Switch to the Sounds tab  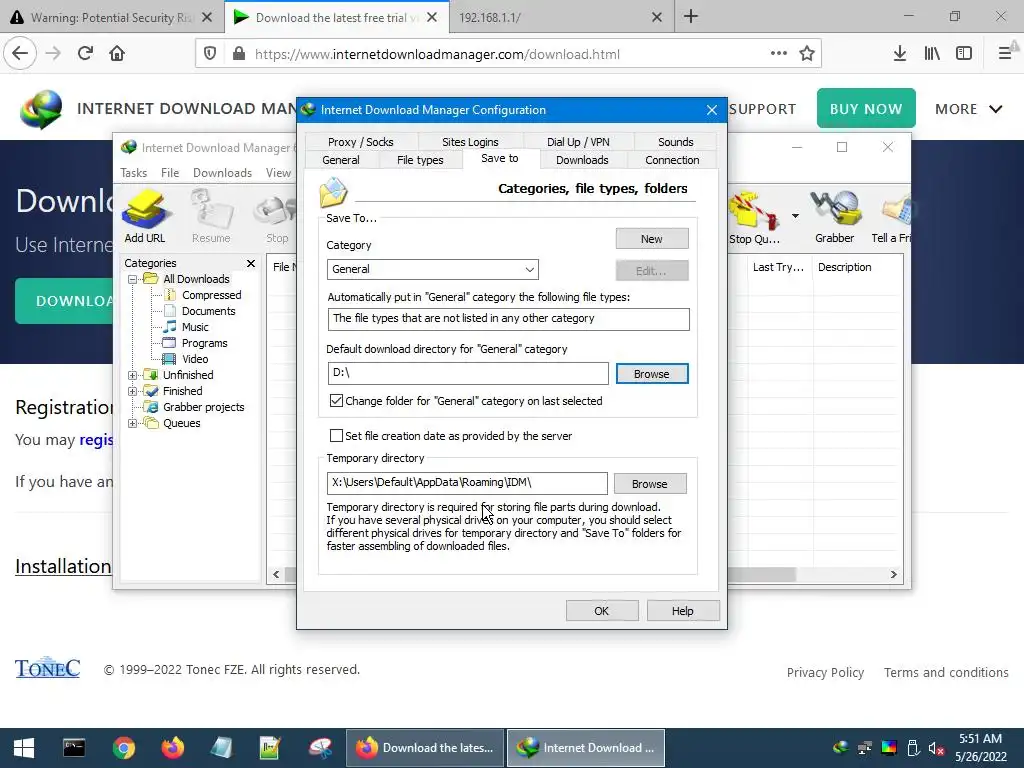675,142
